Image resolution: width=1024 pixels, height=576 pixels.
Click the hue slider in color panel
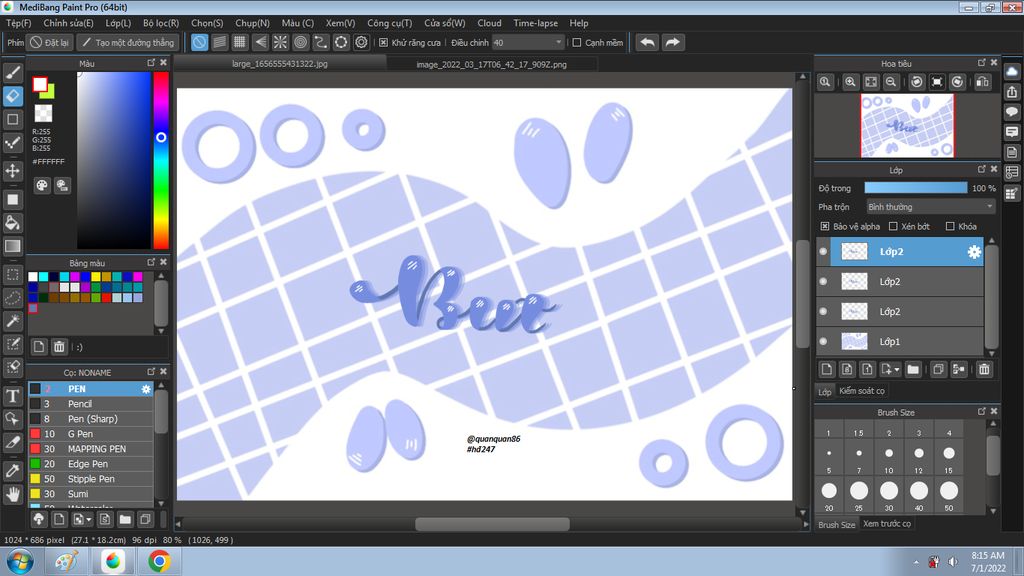coord(161,160)
